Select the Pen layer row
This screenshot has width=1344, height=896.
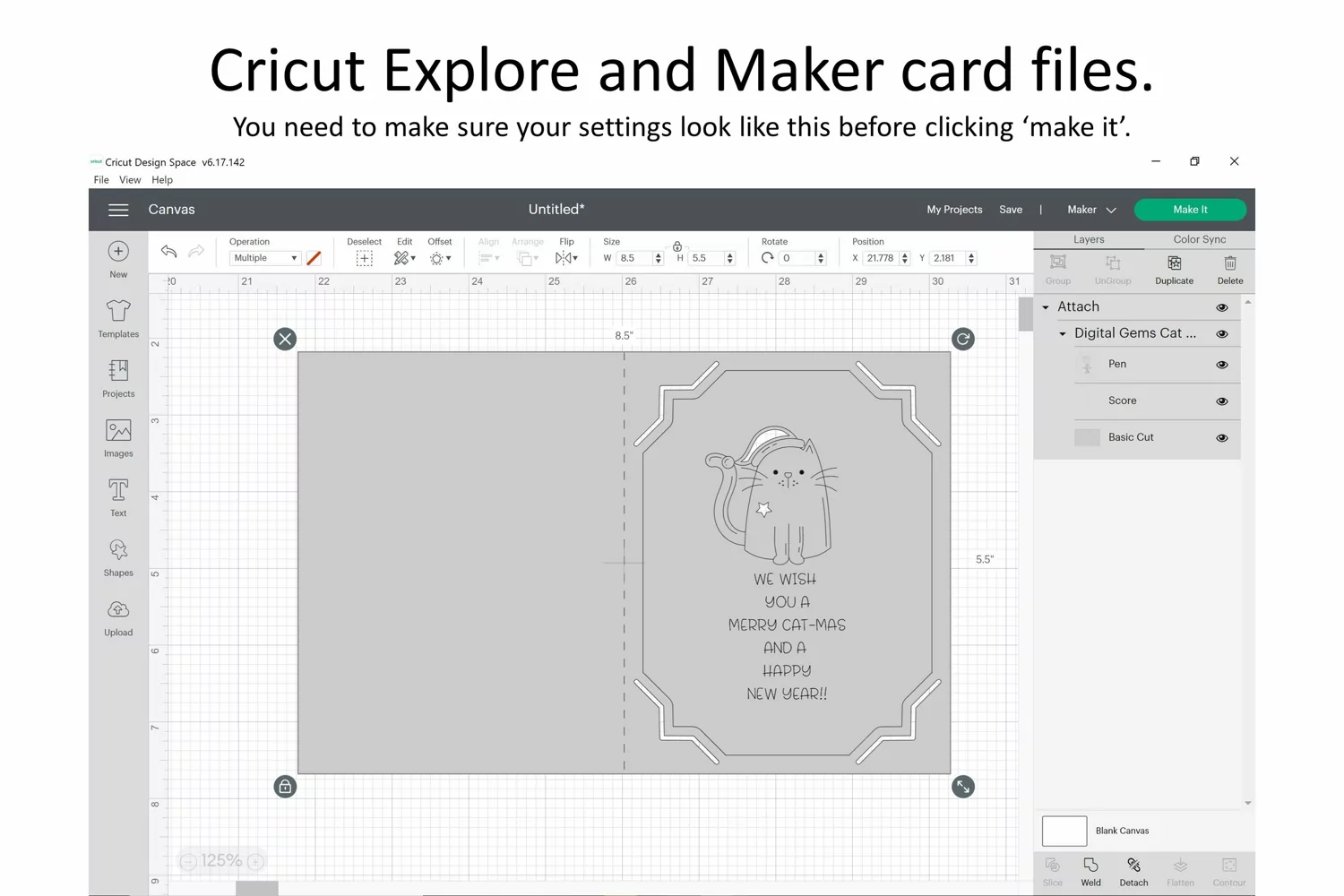click(x=1157, y=365)
